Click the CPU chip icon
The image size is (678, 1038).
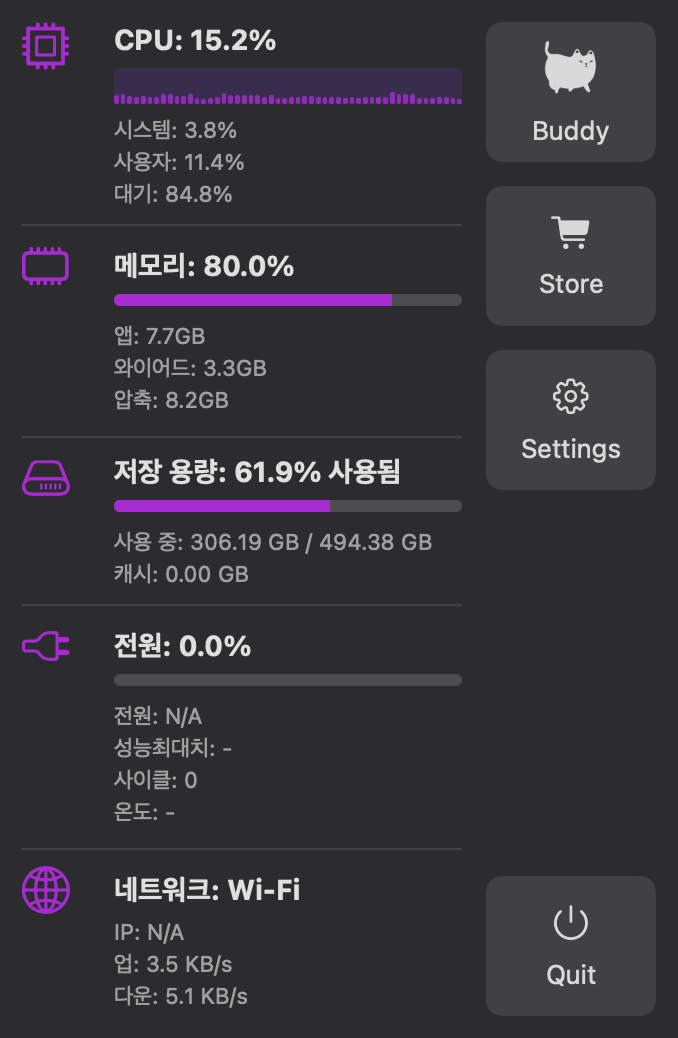(45, 45)
